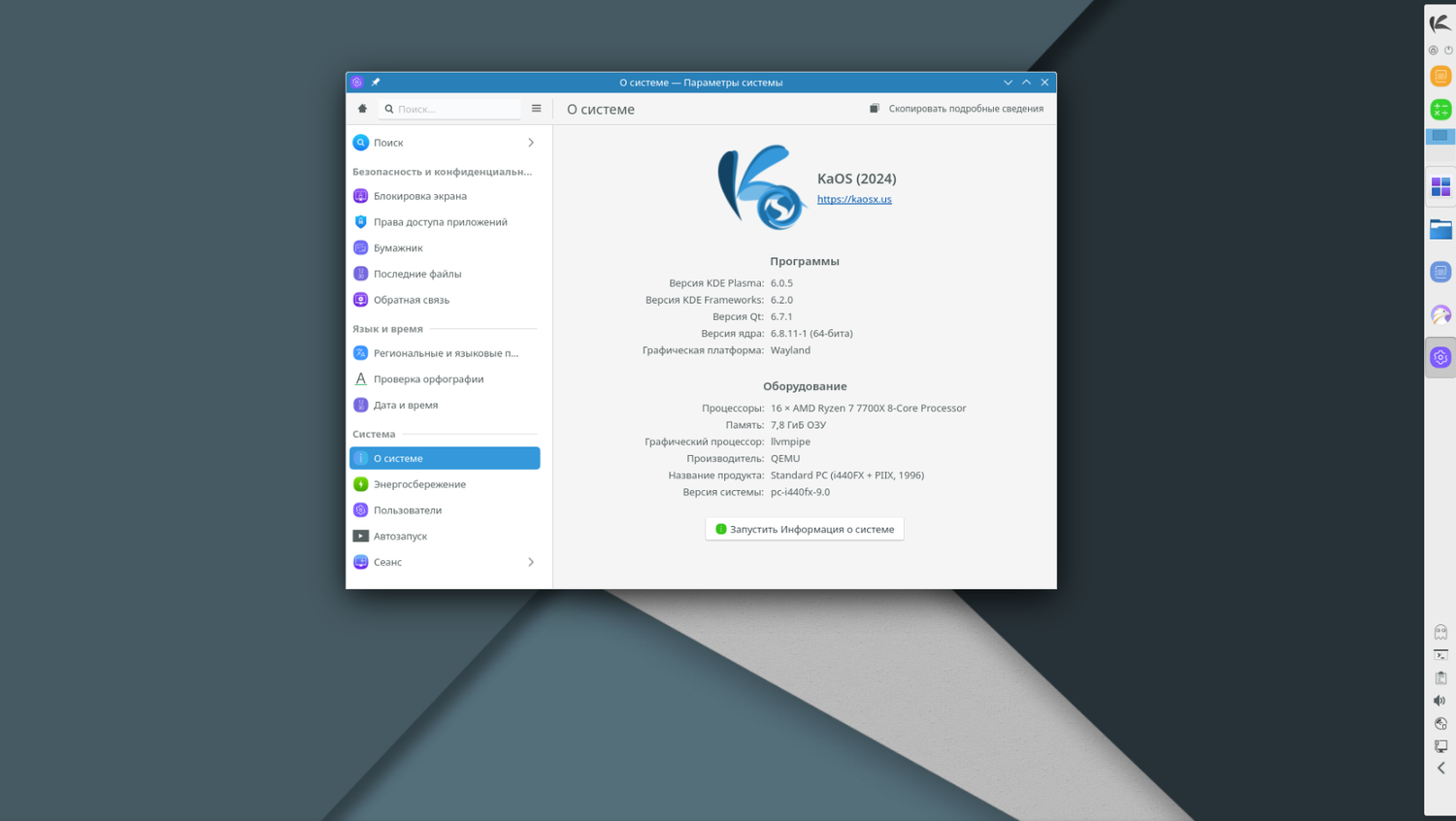This screenshot has width=1456, height=821.
Task: Maximize the settings window with up chevron
Action: pos(1026,82)
